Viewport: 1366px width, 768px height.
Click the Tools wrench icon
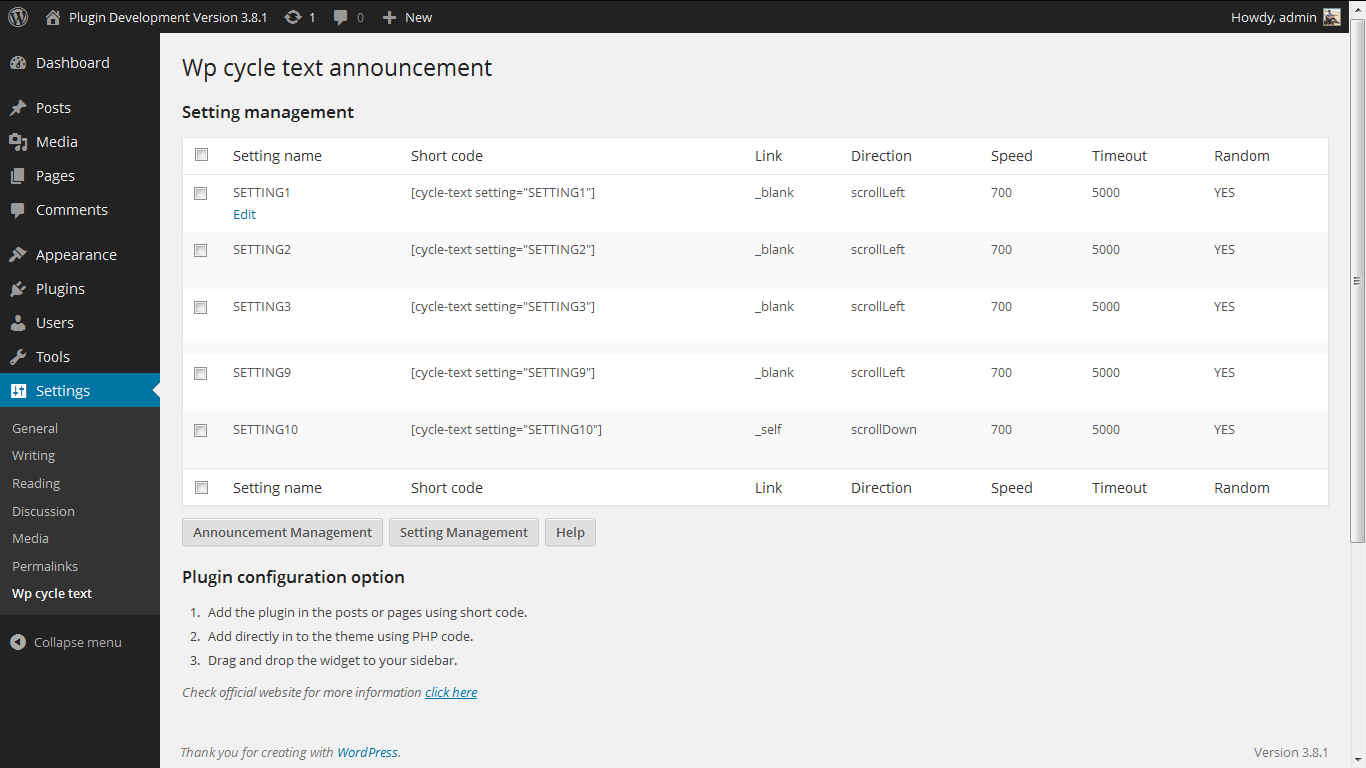pyautogui.click(x=18, y=357)
